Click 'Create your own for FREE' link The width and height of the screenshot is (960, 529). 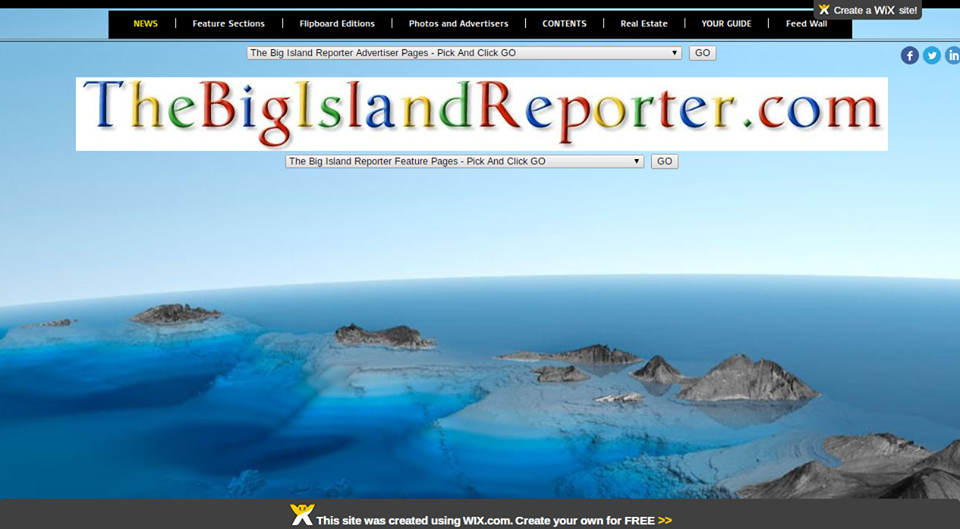pyautogui.click(x=585, y=520)
